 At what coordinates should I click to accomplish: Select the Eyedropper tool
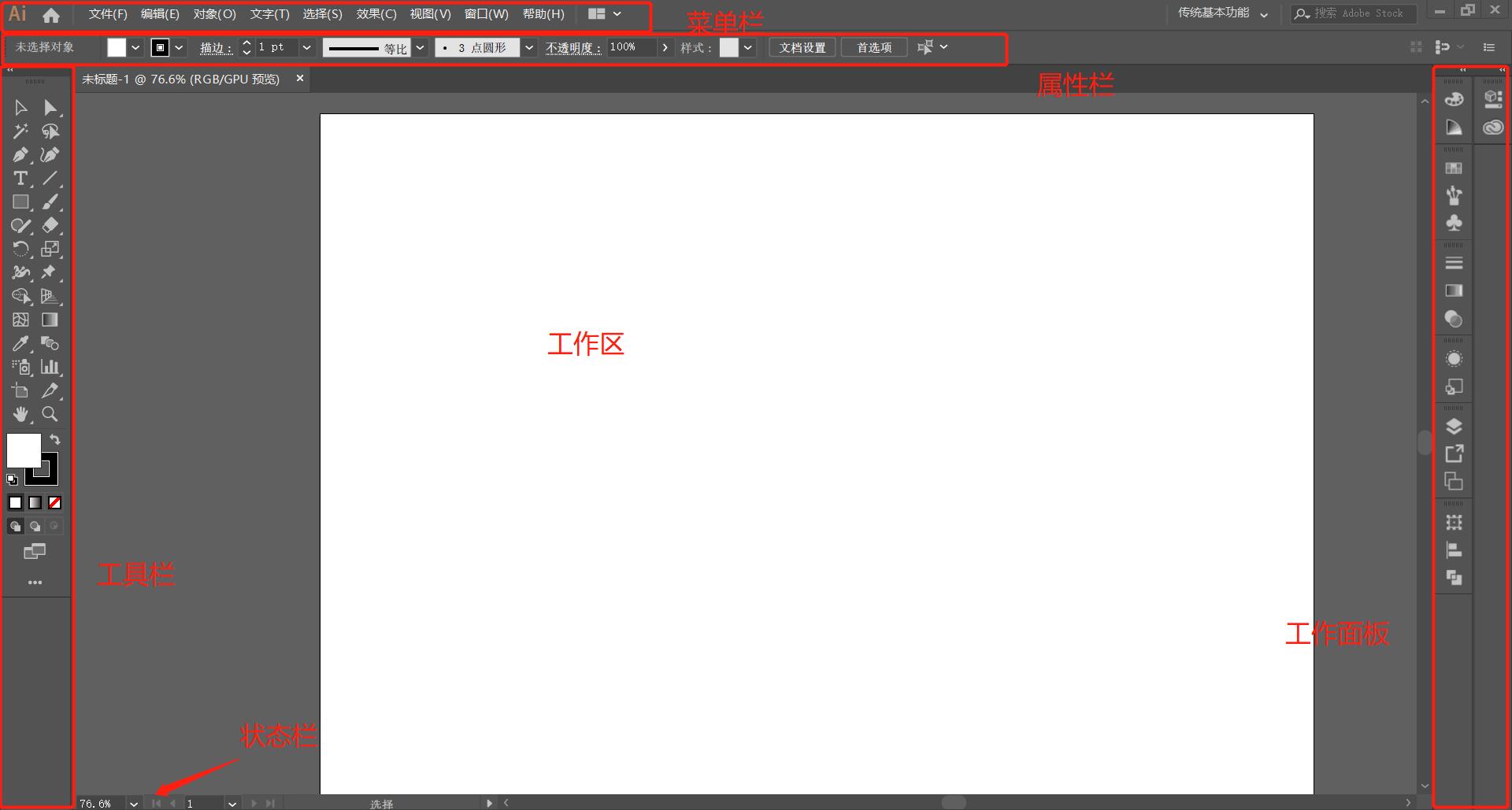click(21, 344)
